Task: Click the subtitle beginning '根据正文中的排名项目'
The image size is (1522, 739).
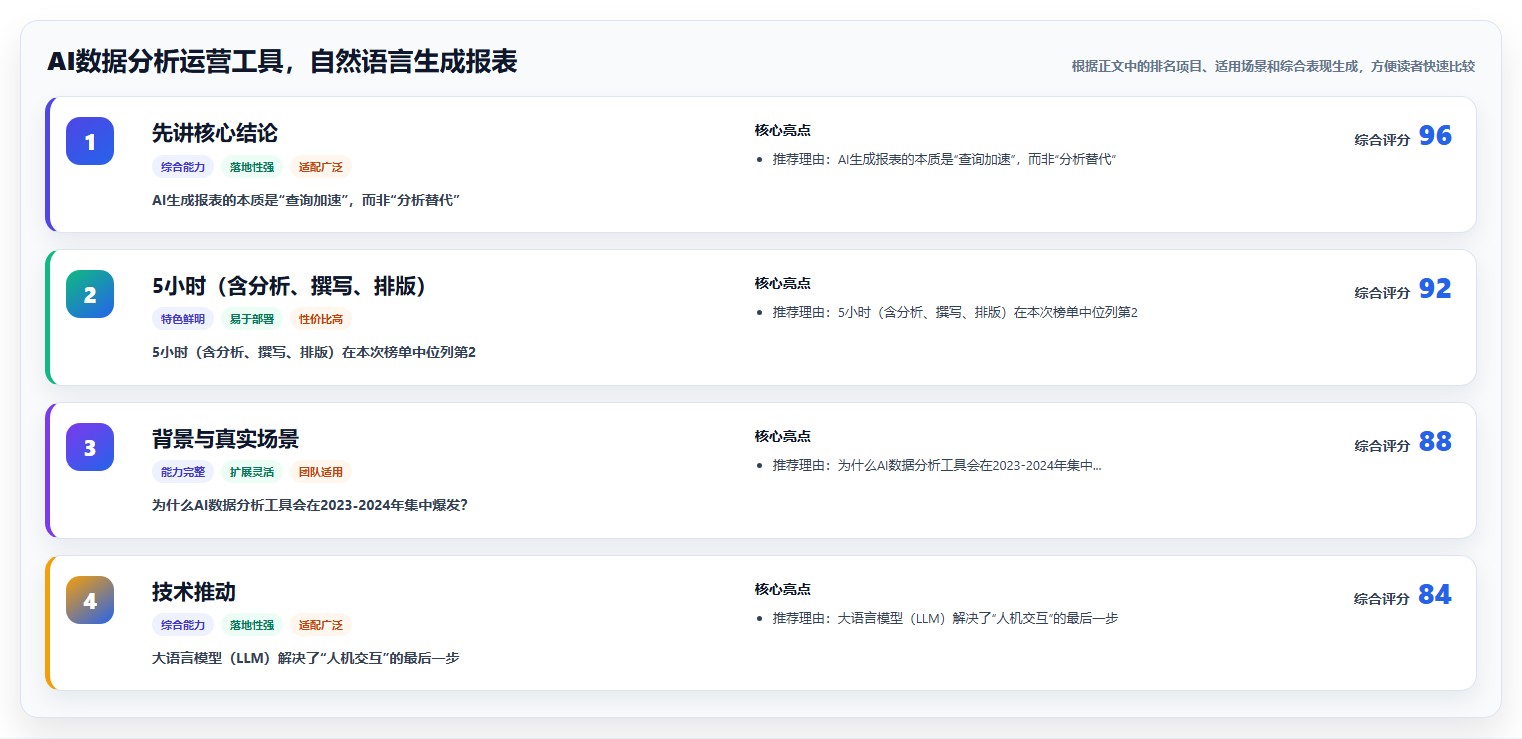Action: [x=1273, y=67]
